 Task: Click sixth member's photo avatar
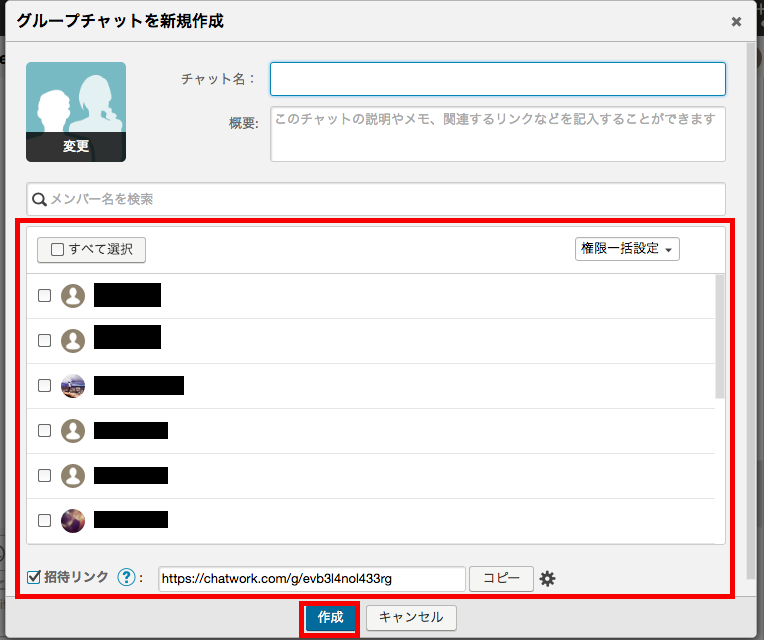(73, 520)
